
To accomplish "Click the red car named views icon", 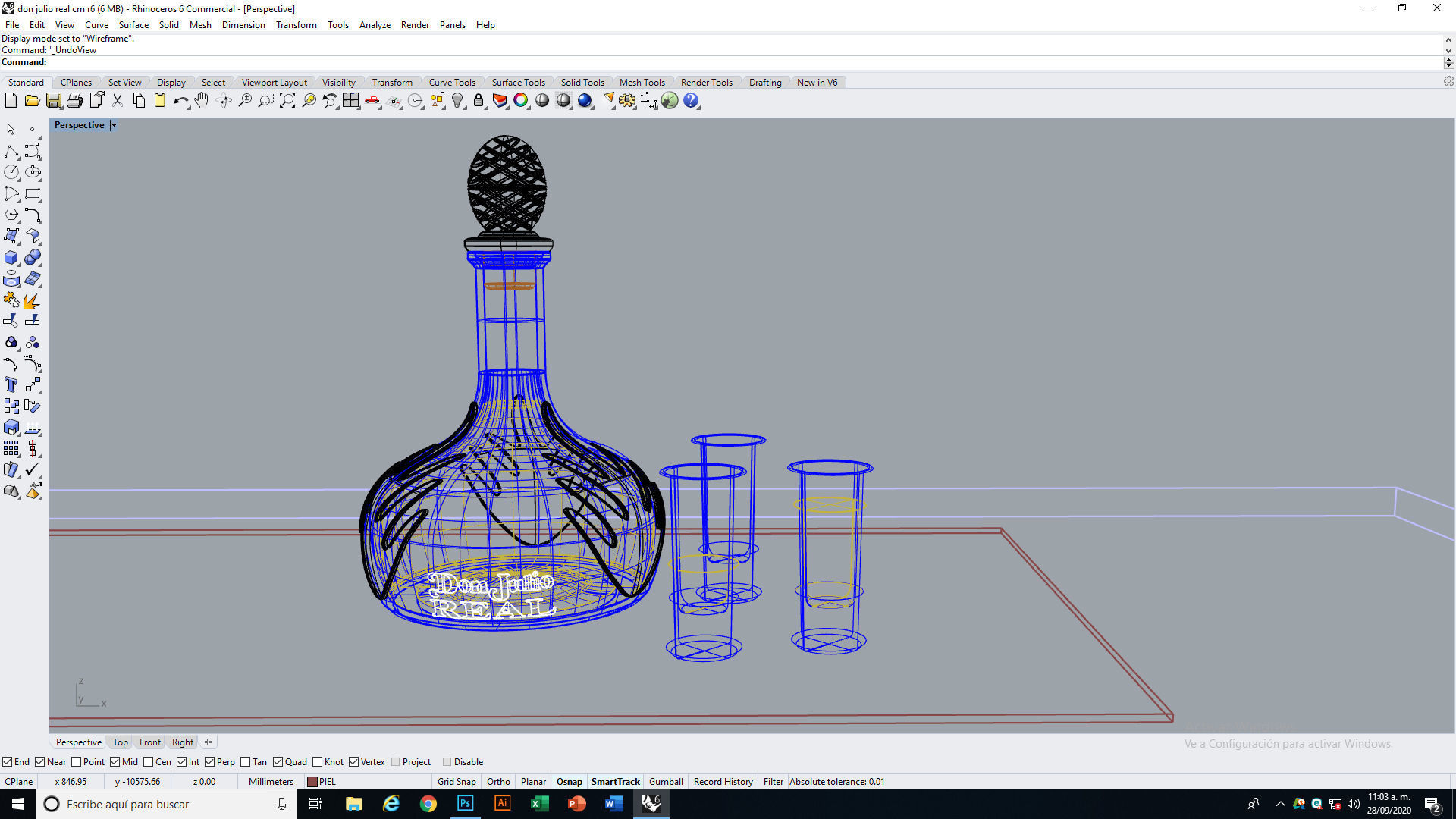I will pyautogui.click(x=372, y=101).
